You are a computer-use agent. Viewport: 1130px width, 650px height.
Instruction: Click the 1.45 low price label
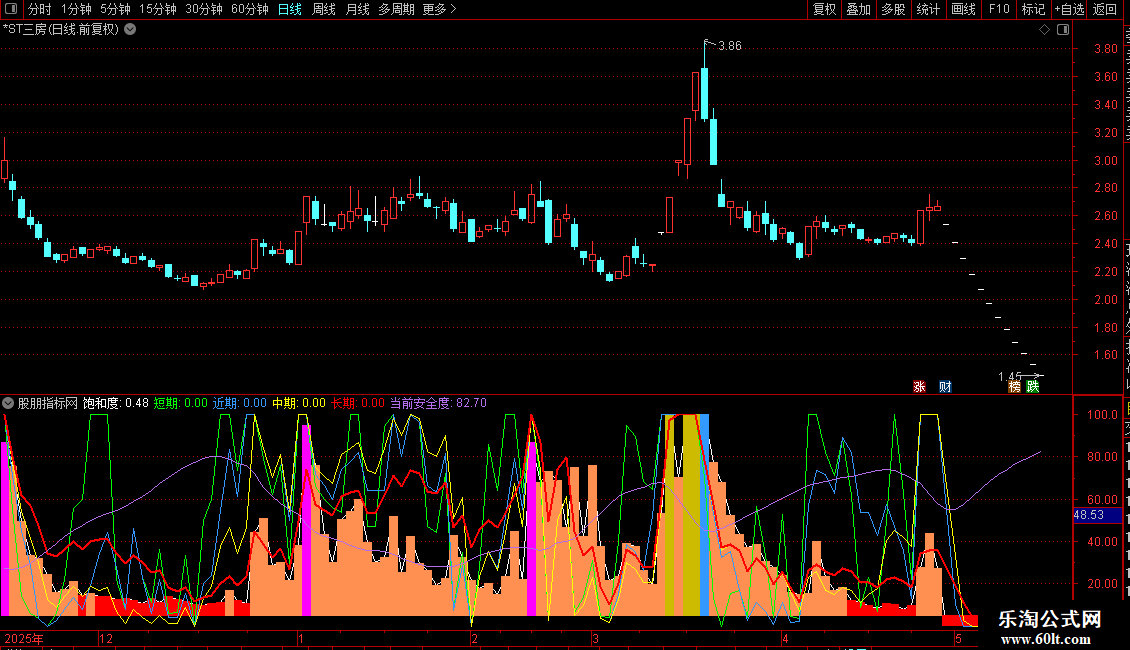point(1010,377)
